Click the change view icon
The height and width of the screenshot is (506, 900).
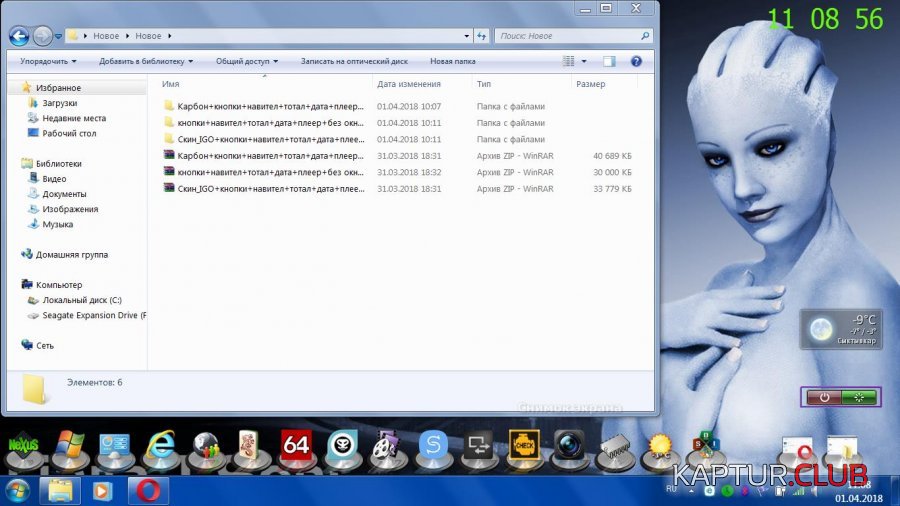569,61
